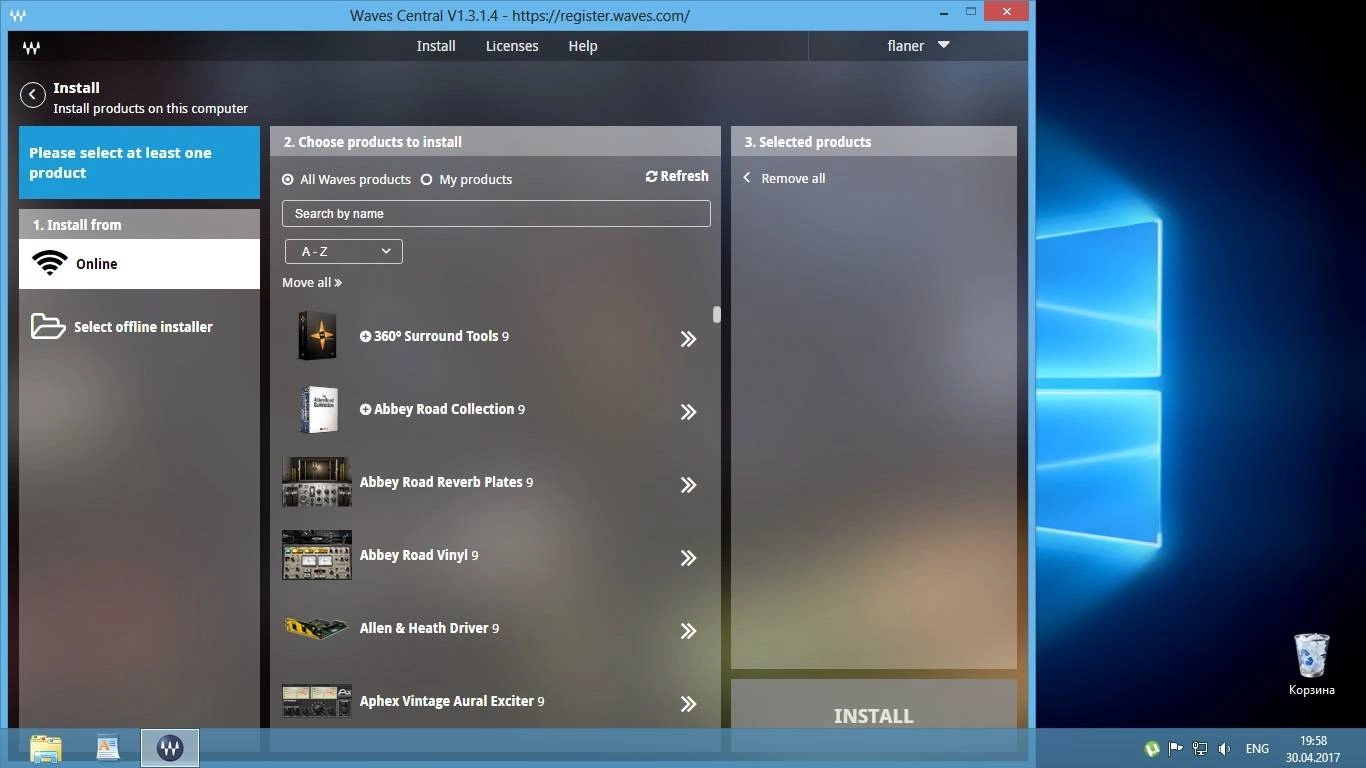Click the Search by name field

(496, 214)
